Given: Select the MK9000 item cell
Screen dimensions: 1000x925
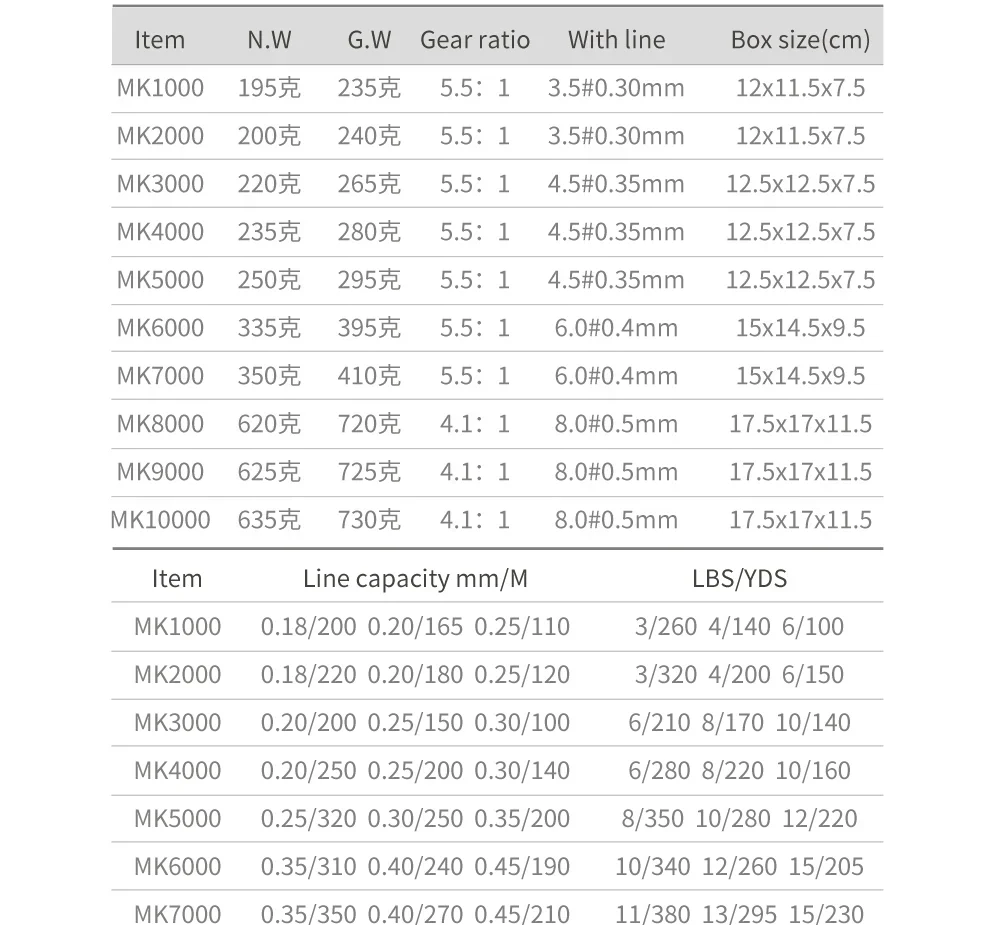Looking at the screenshot, I should [160, 472].
